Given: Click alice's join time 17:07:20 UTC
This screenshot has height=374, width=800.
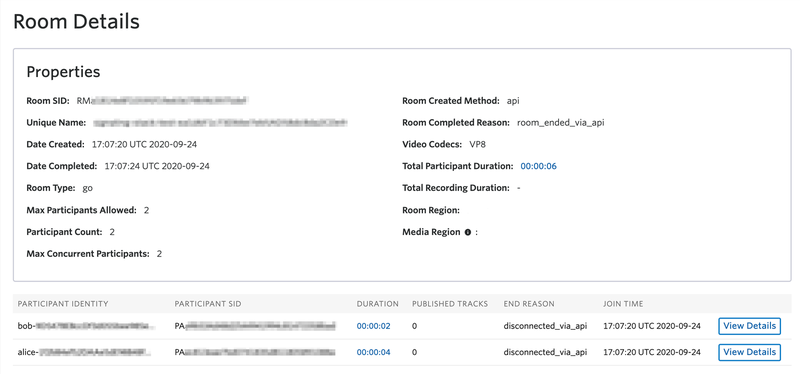Looking at the screenshot, I should point(652,352).
